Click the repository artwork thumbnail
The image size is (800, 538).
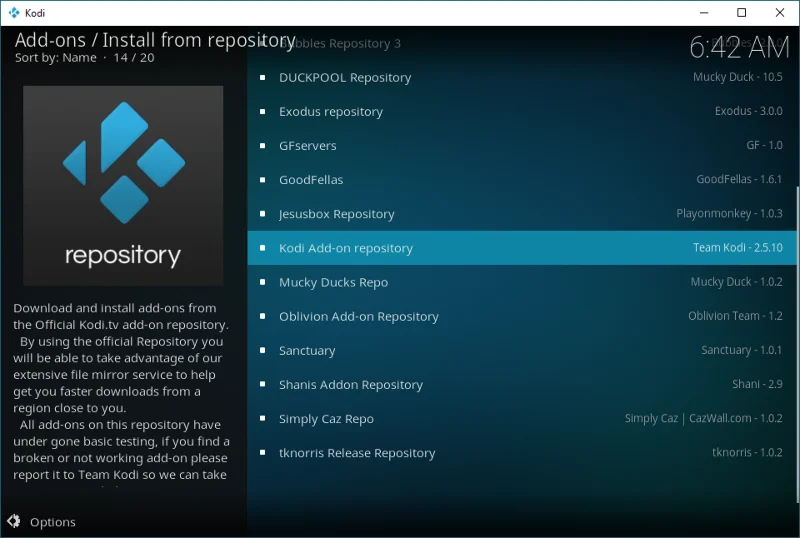(x=123, y=185)
